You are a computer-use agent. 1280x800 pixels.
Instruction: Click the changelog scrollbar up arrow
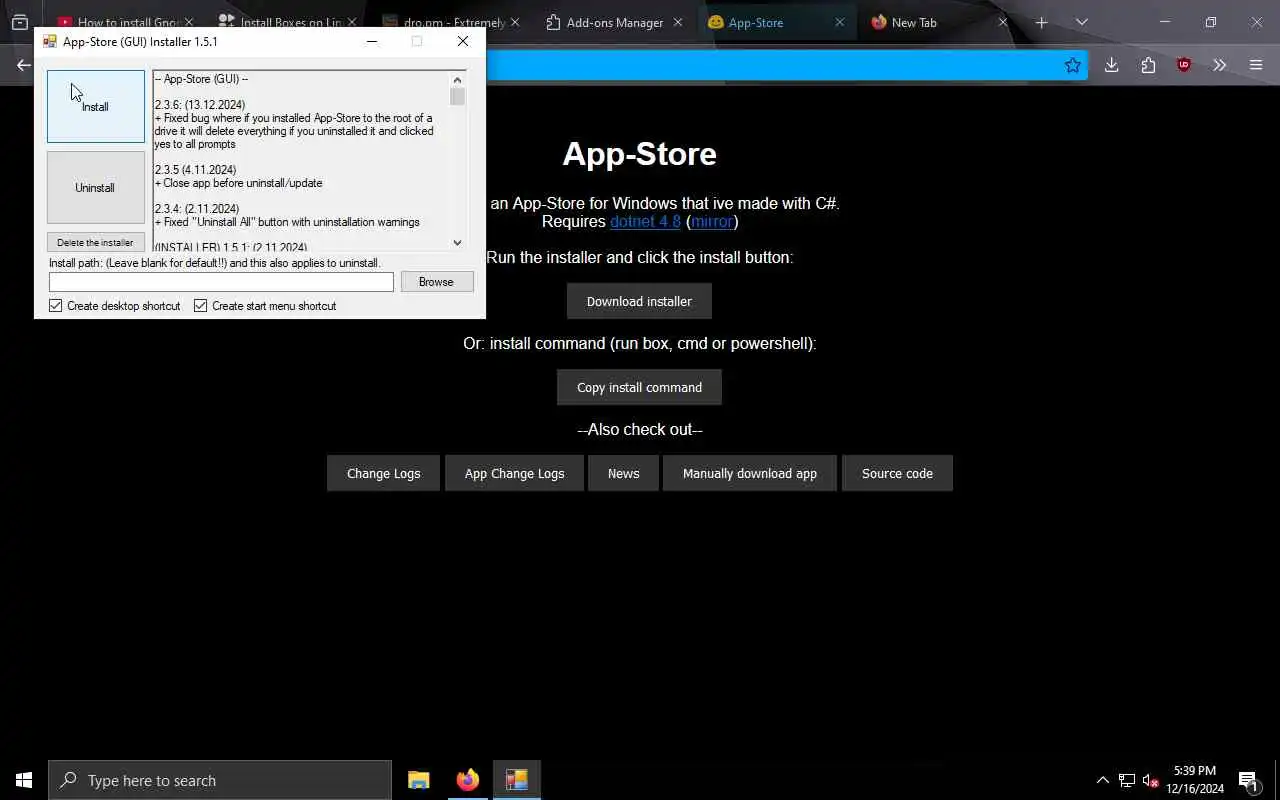tap(458, 79)
